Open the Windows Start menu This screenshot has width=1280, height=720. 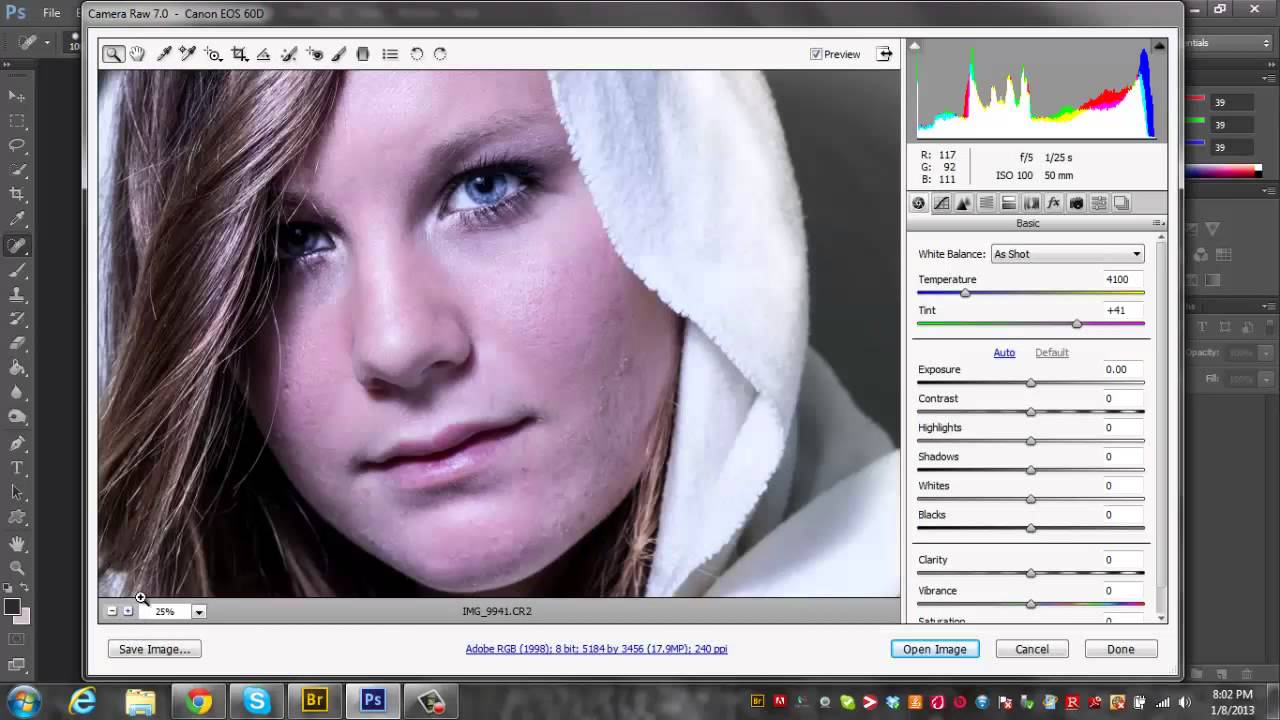(24, 700)
